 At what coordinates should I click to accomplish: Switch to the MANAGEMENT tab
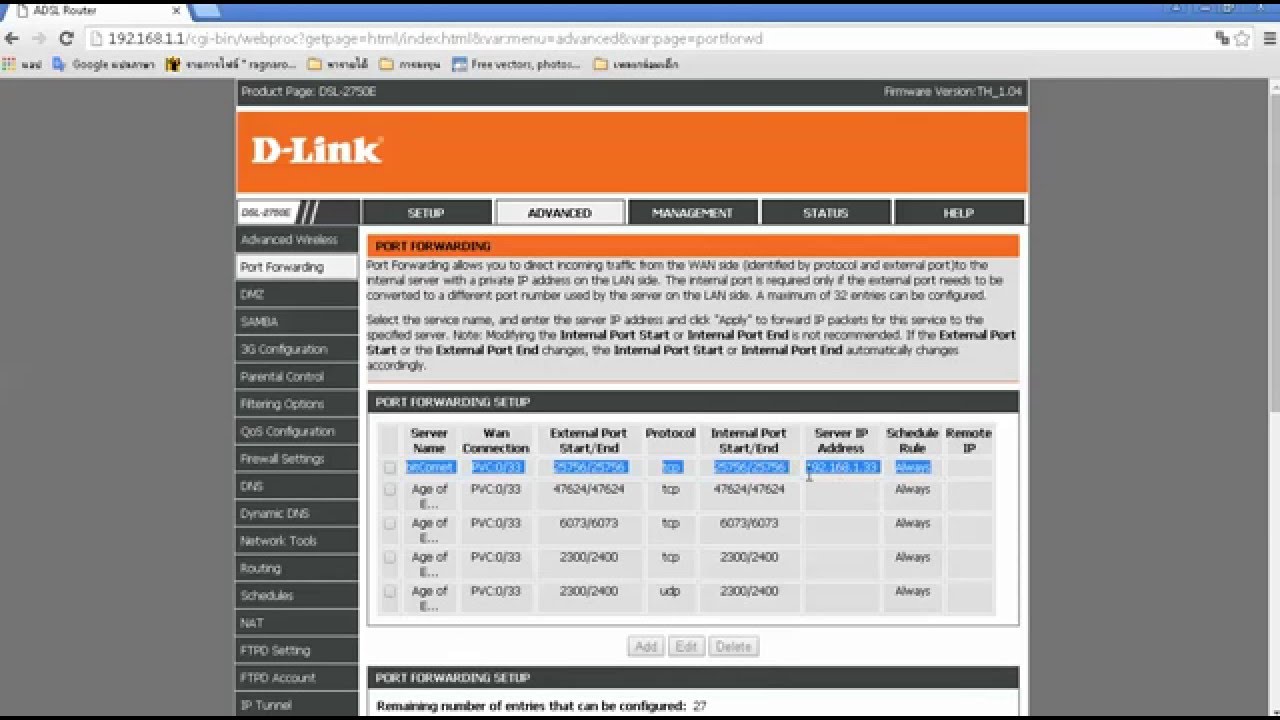(x=692, y=212)
